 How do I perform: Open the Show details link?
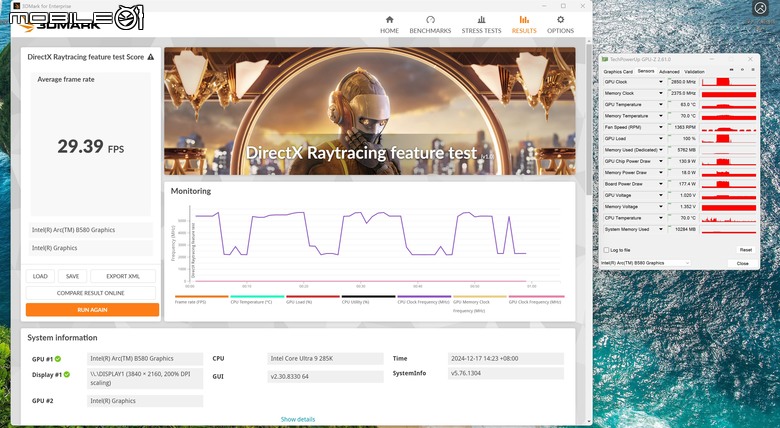click(297, 419)
